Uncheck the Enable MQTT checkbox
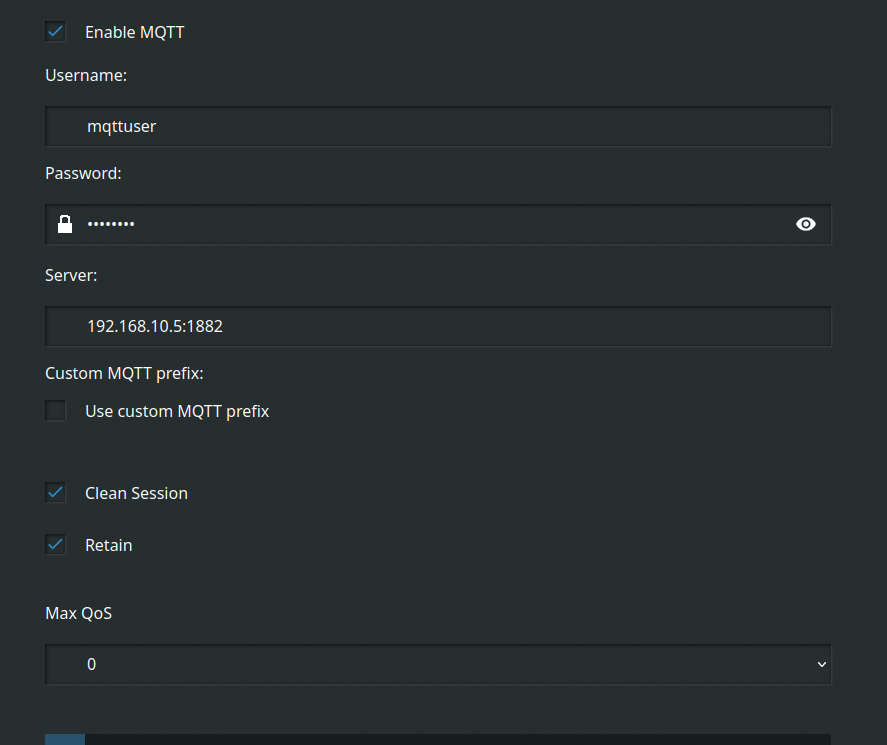 56,32
